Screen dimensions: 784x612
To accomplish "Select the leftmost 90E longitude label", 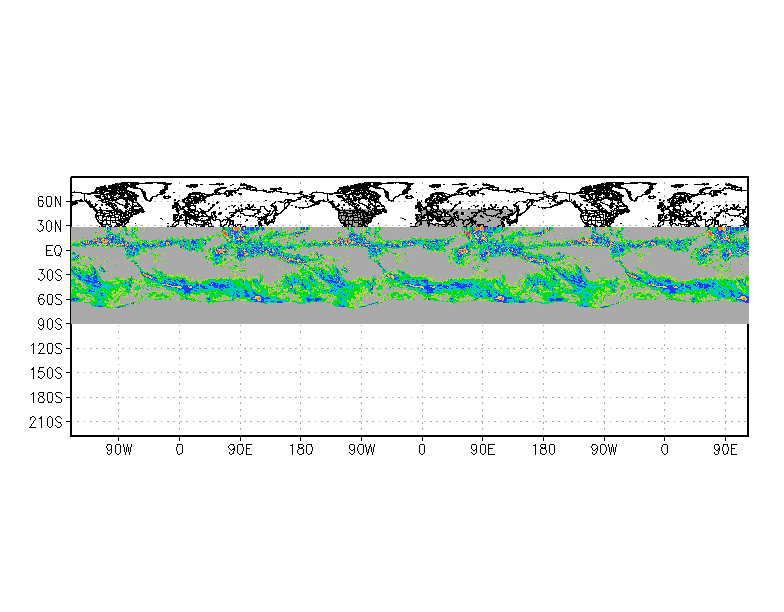I will pyautogui.click(x=240, y=450).
